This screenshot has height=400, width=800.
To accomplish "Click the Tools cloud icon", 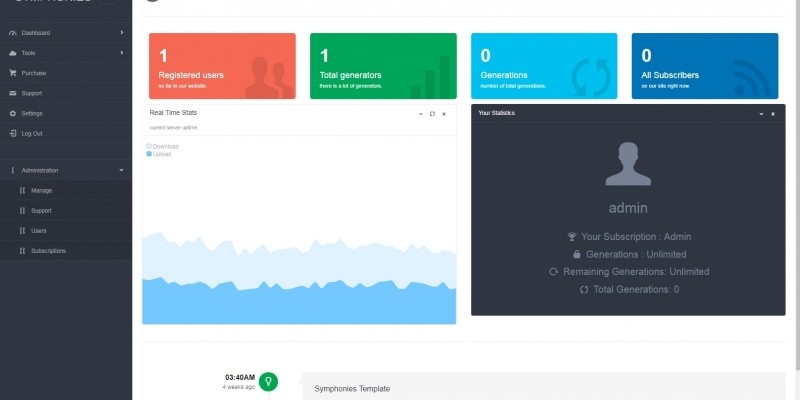I will tap(12, 53).
